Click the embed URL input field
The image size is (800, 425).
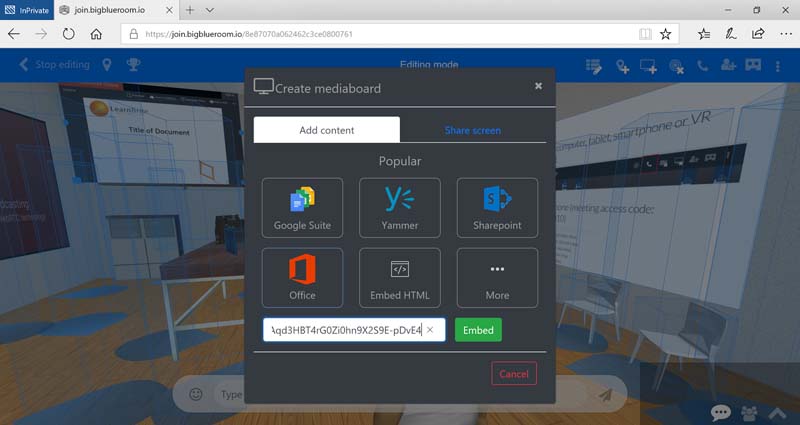(354, 330)
